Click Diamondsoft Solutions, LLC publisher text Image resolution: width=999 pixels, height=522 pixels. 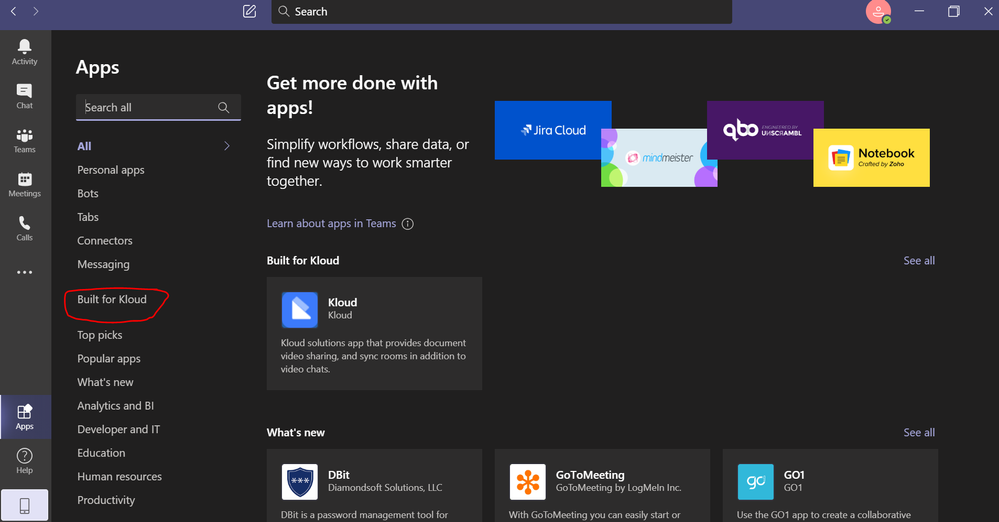[x=385, y=488]
